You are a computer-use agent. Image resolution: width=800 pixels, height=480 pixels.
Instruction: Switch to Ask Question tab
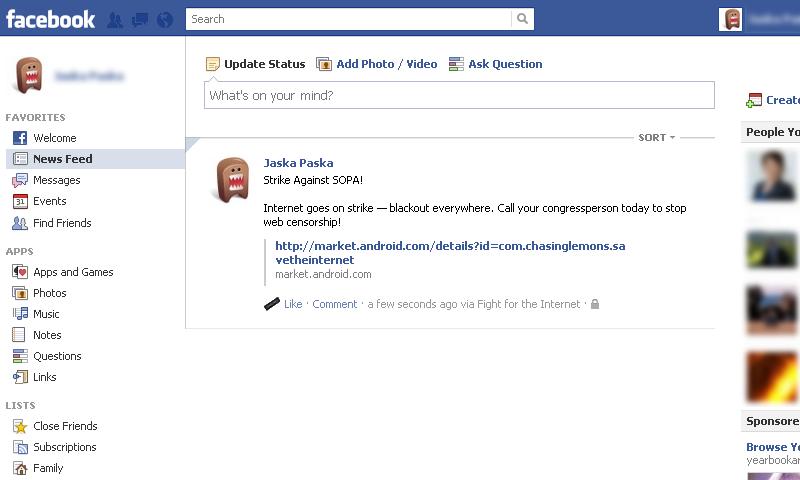click(495, 64)
